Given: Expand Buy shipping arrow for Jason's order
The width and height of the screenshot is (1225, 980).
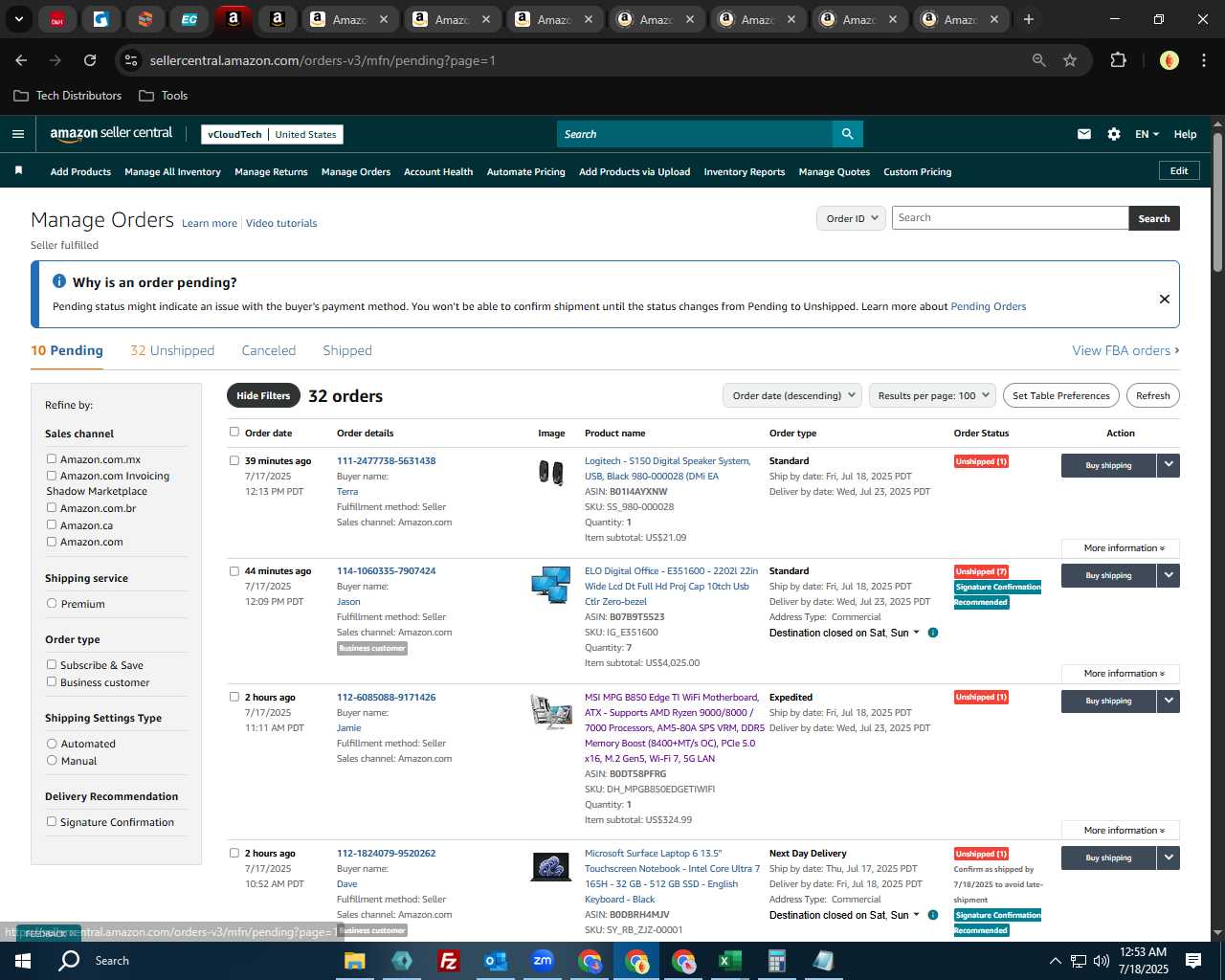Looking at the screenshot, I should pyautogui.click(x=1169, y=575).
